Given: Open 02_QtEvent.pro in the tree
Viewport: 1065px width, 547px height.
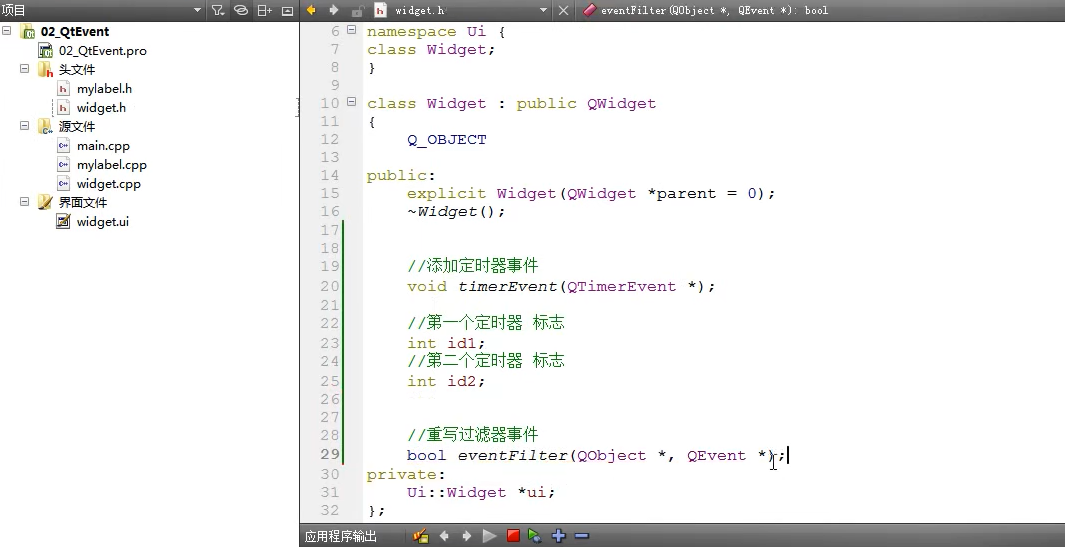Looking at the screenshot, I should coord(103,50).
